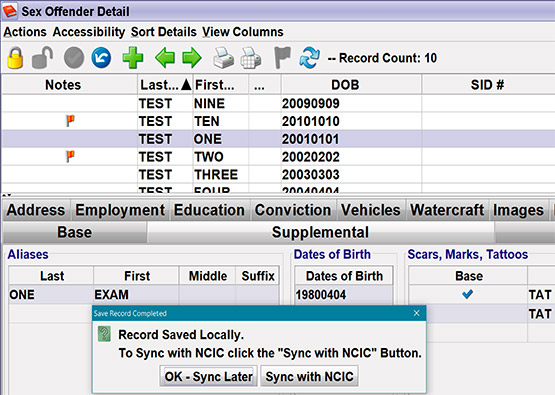The height and width of the screenshot is (395, 555).
Task: Switch to the Conviction tab
Action: (293, 210)
